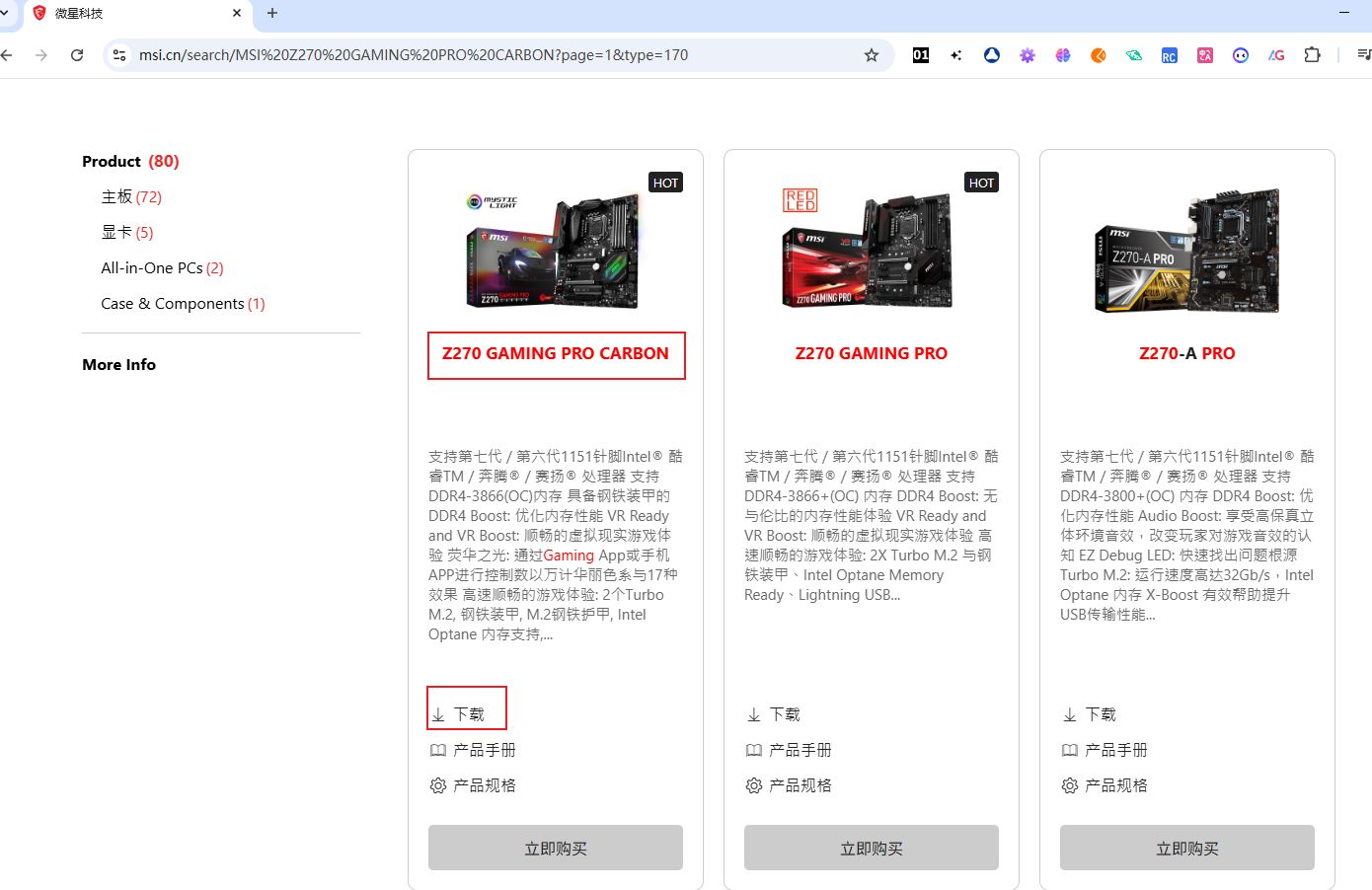
Task: Open 产品手册 for Z270-A PRO
Action: [x=1105, y=750]
